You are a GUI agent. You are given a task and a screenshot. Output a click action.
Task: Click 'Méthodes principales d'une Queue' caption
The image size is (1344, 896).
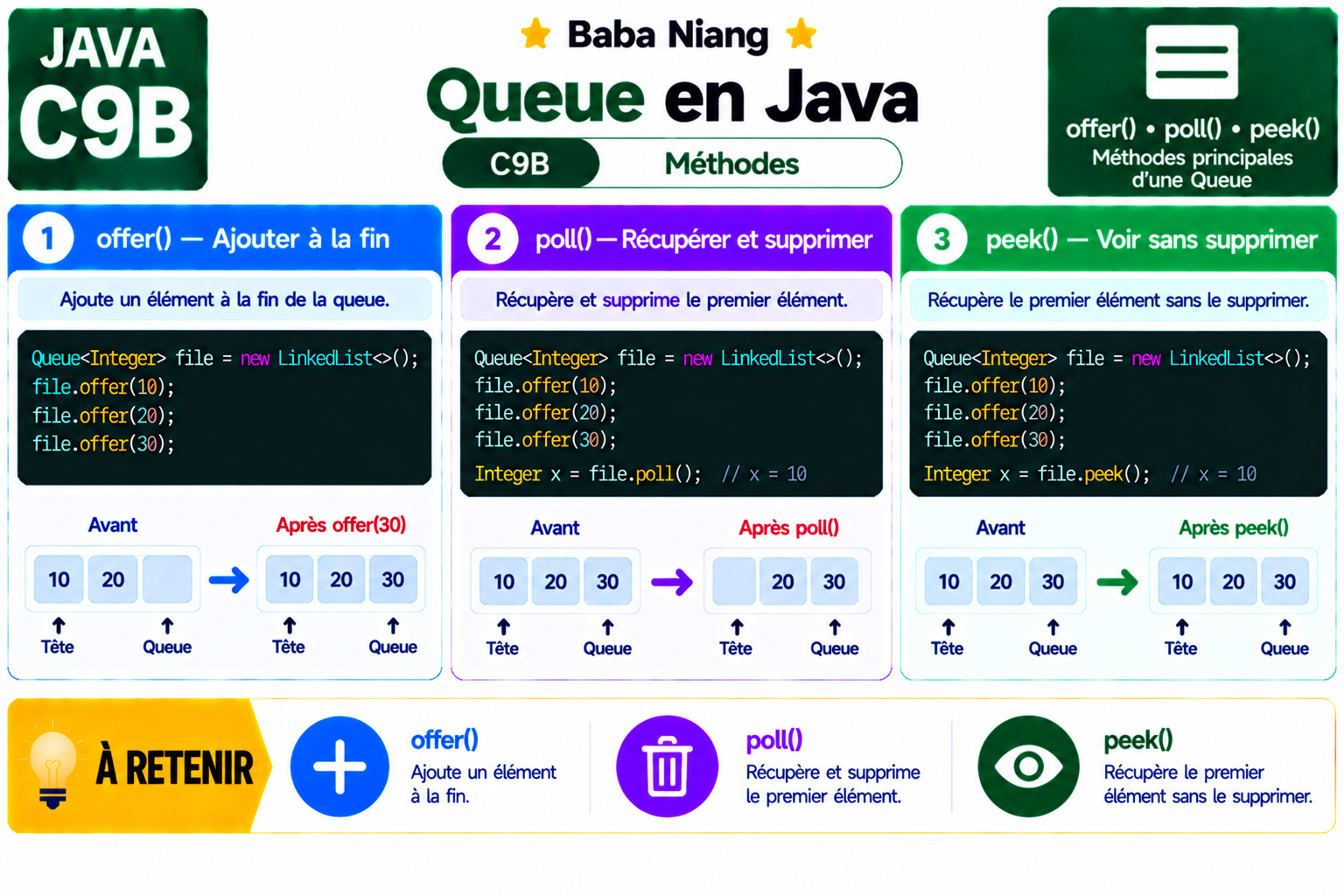coord(1192,169)
